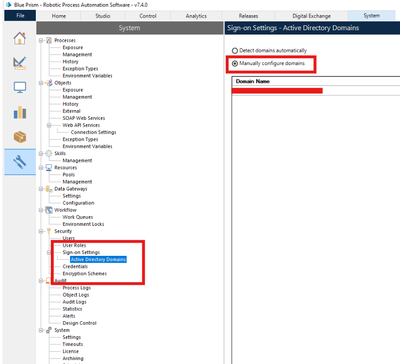Select the System tab
This screenshot has height=364, width=400.
371,16
